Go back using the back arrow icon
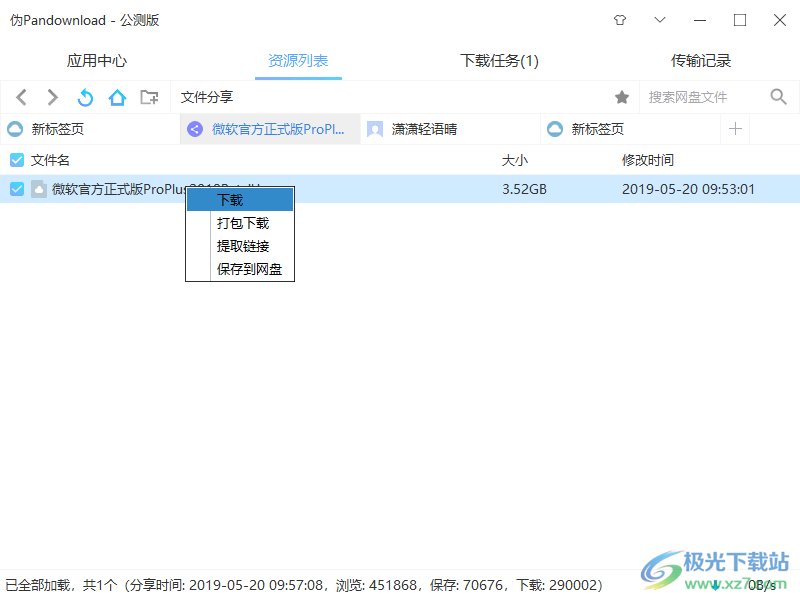The image size is (800, 600). [x=21, y=97]
